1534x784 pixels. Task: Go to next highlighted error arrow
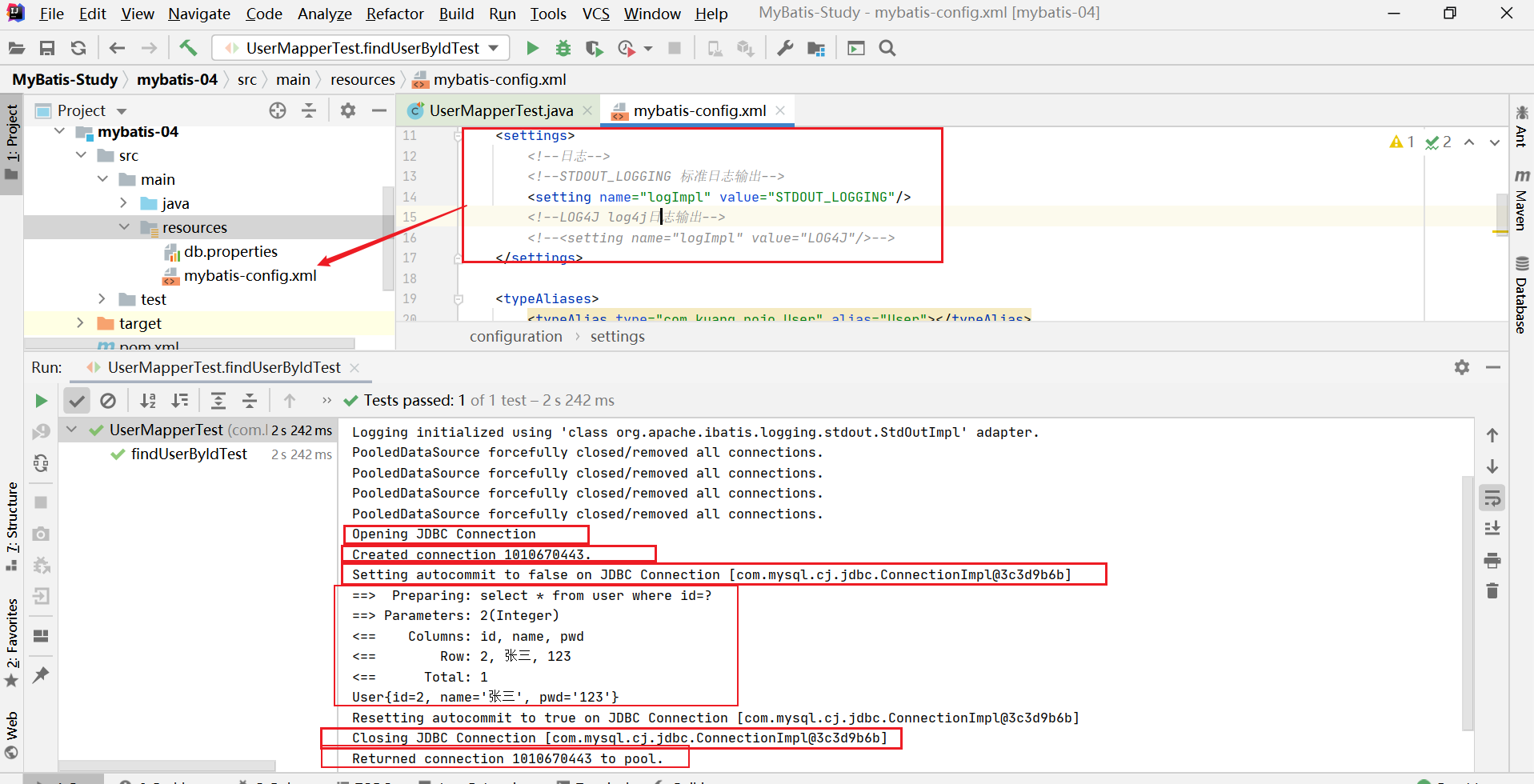[1494, 142]
